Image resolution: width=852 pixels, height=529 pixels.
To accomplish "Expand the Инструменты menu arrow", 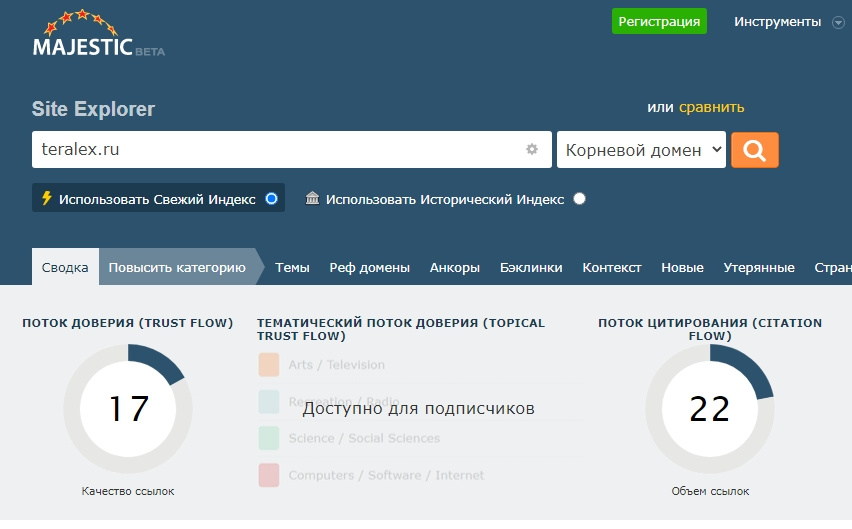I will click(838, 23).
